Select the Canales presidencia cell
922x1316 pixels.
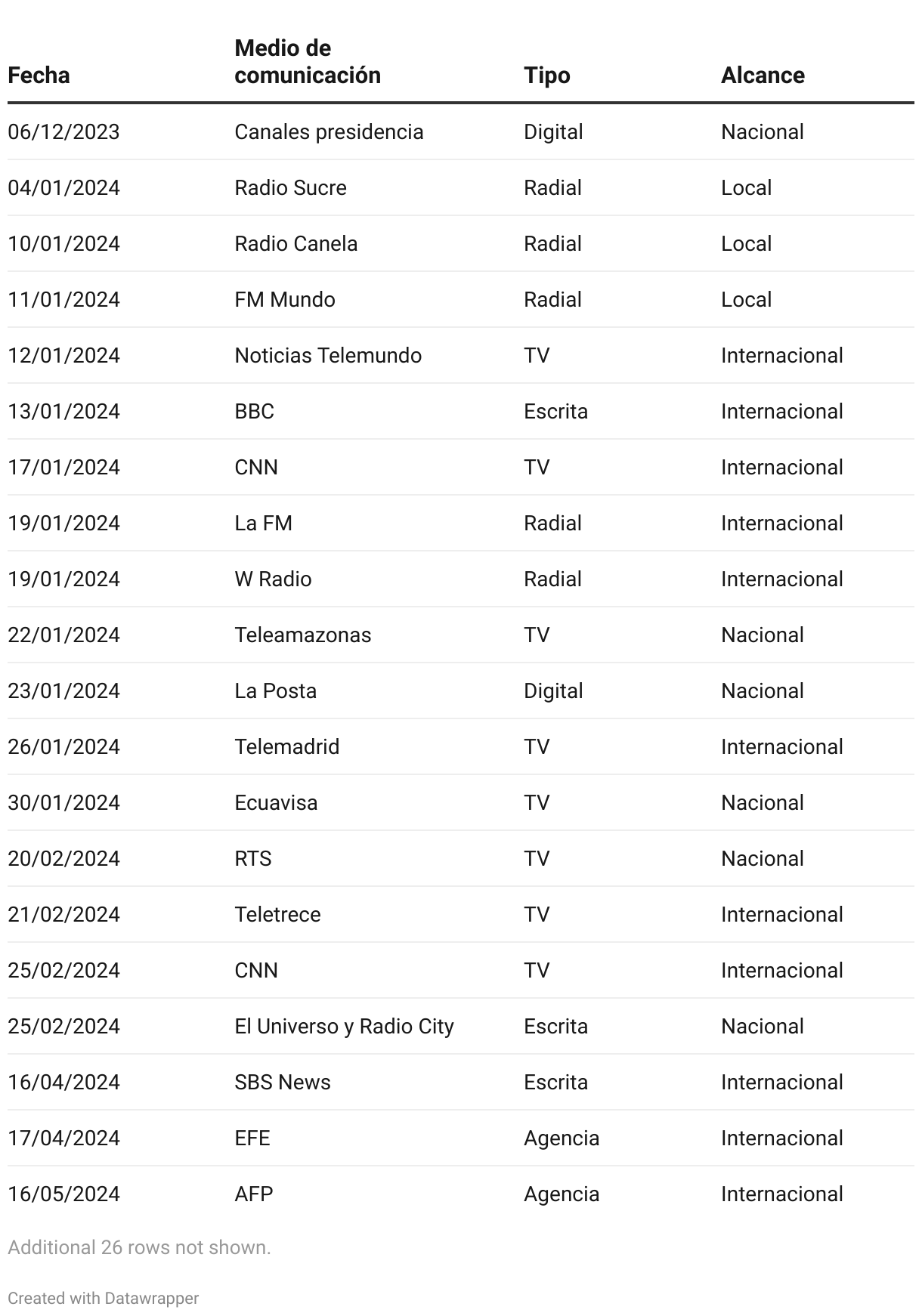click(329, 132)
